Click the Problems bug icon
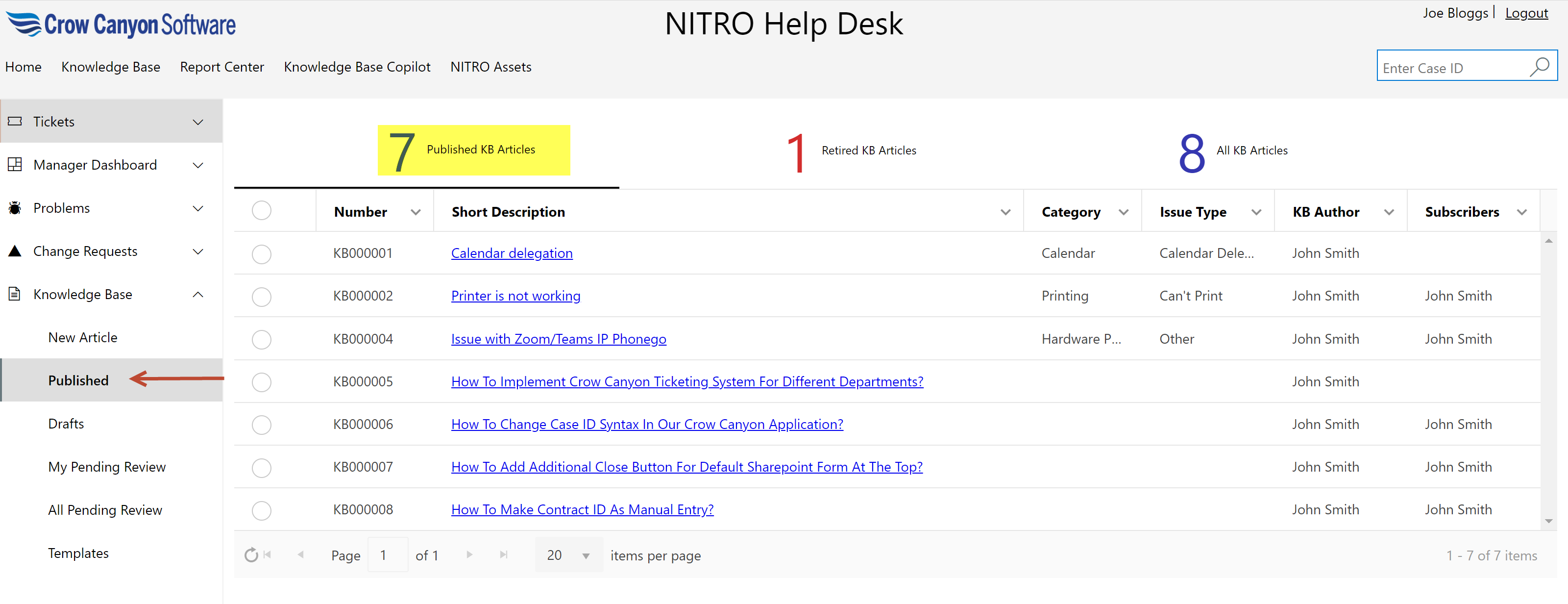The width and height of the screenshot is (1568, 604). point(15,208)
